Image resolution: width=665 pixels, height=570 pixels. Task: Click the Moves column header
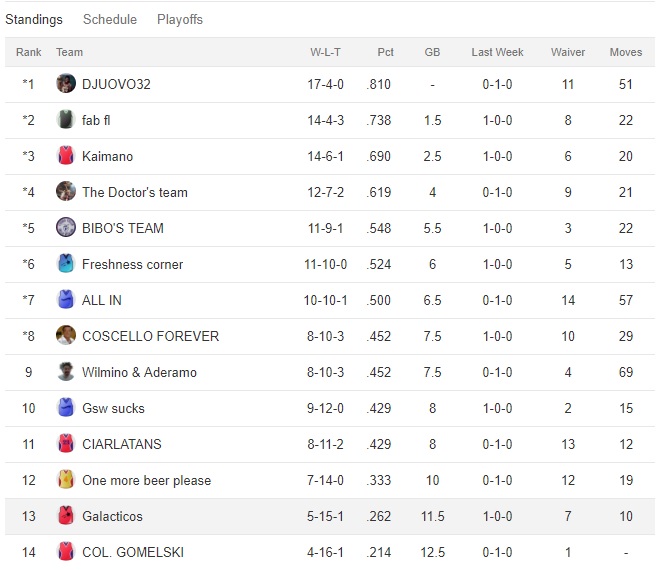click(x=626, y=52)
